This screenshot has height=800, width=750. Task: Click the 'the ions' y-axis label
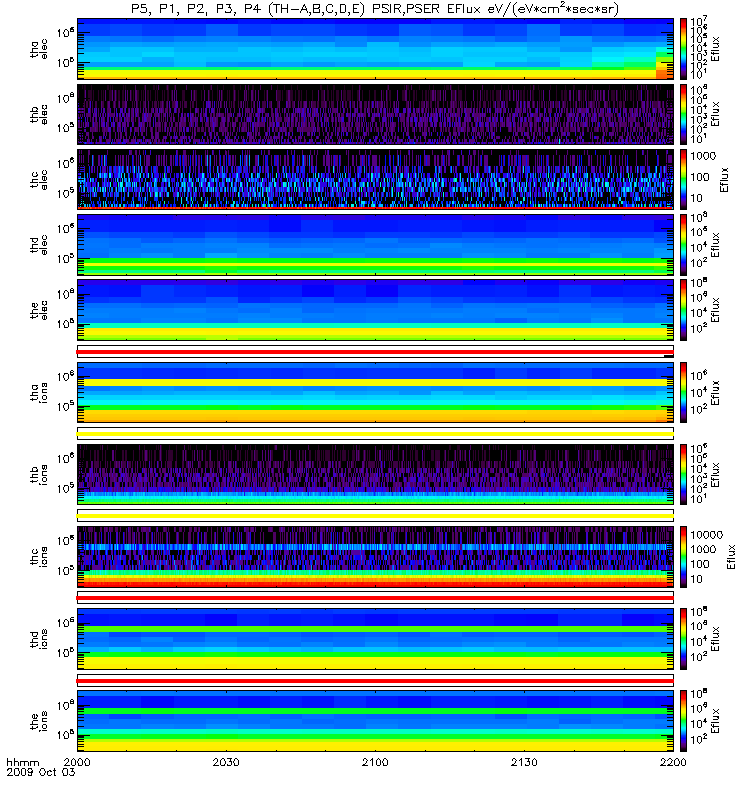39,721
